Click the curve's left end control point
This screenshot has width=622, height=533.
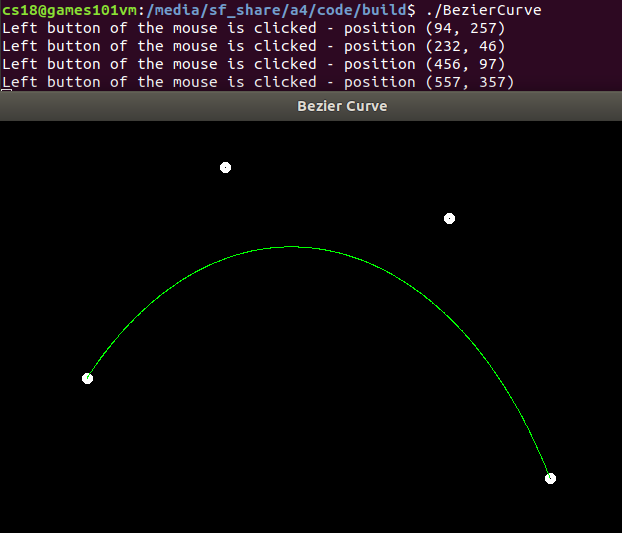87,378
